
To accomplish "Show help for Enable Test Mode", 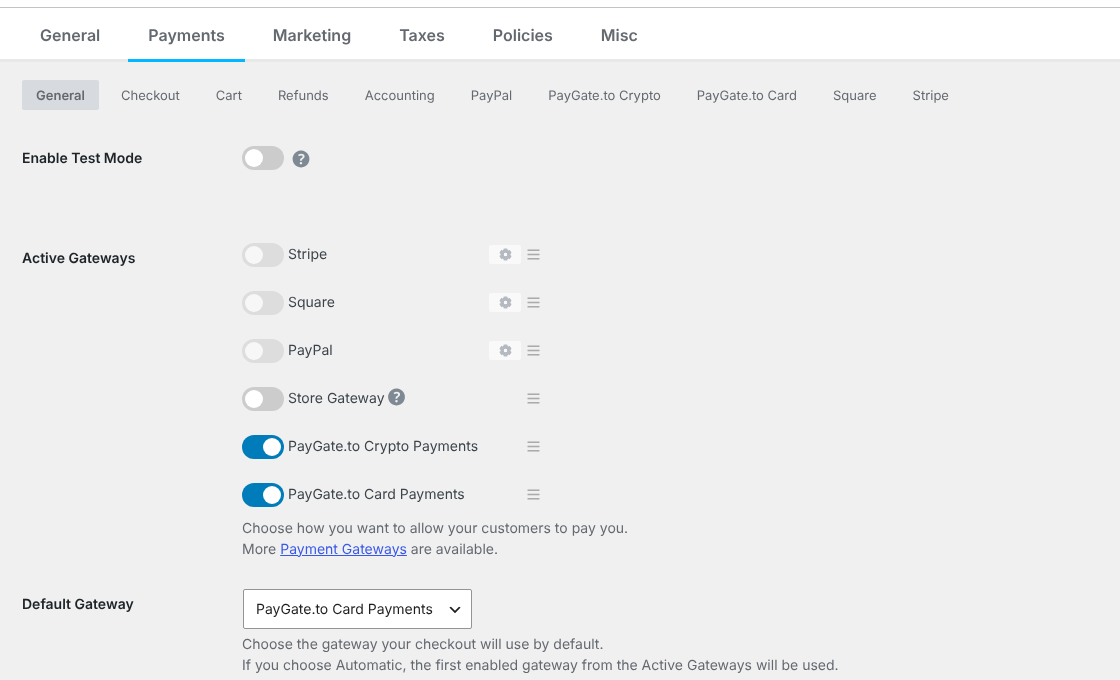I will (x=301, y=159).
